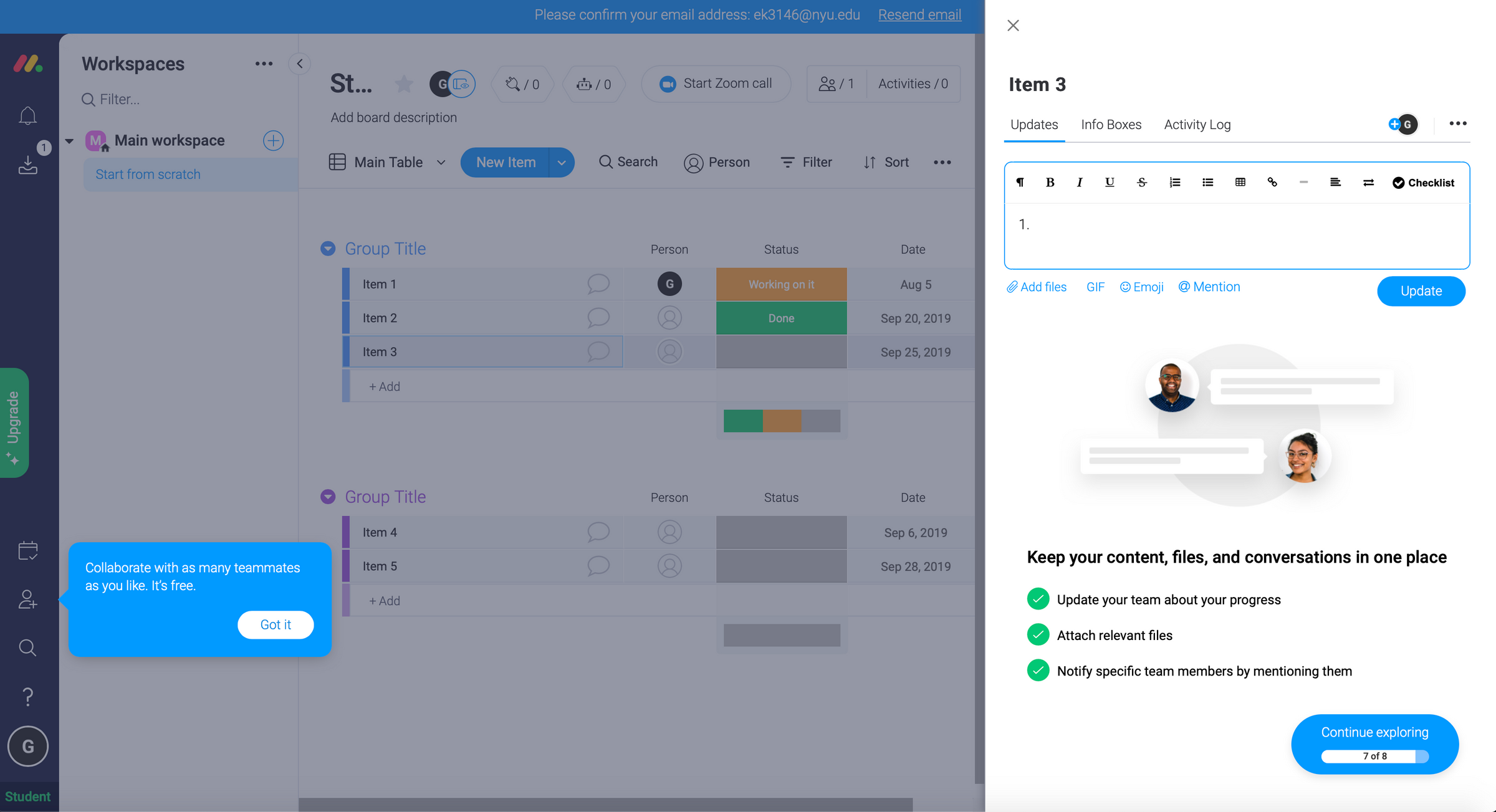Open the Main Table view dropdown
The width and height of the screenshot is (1496, 812).
pyautogui.click(x=441, y=162)
